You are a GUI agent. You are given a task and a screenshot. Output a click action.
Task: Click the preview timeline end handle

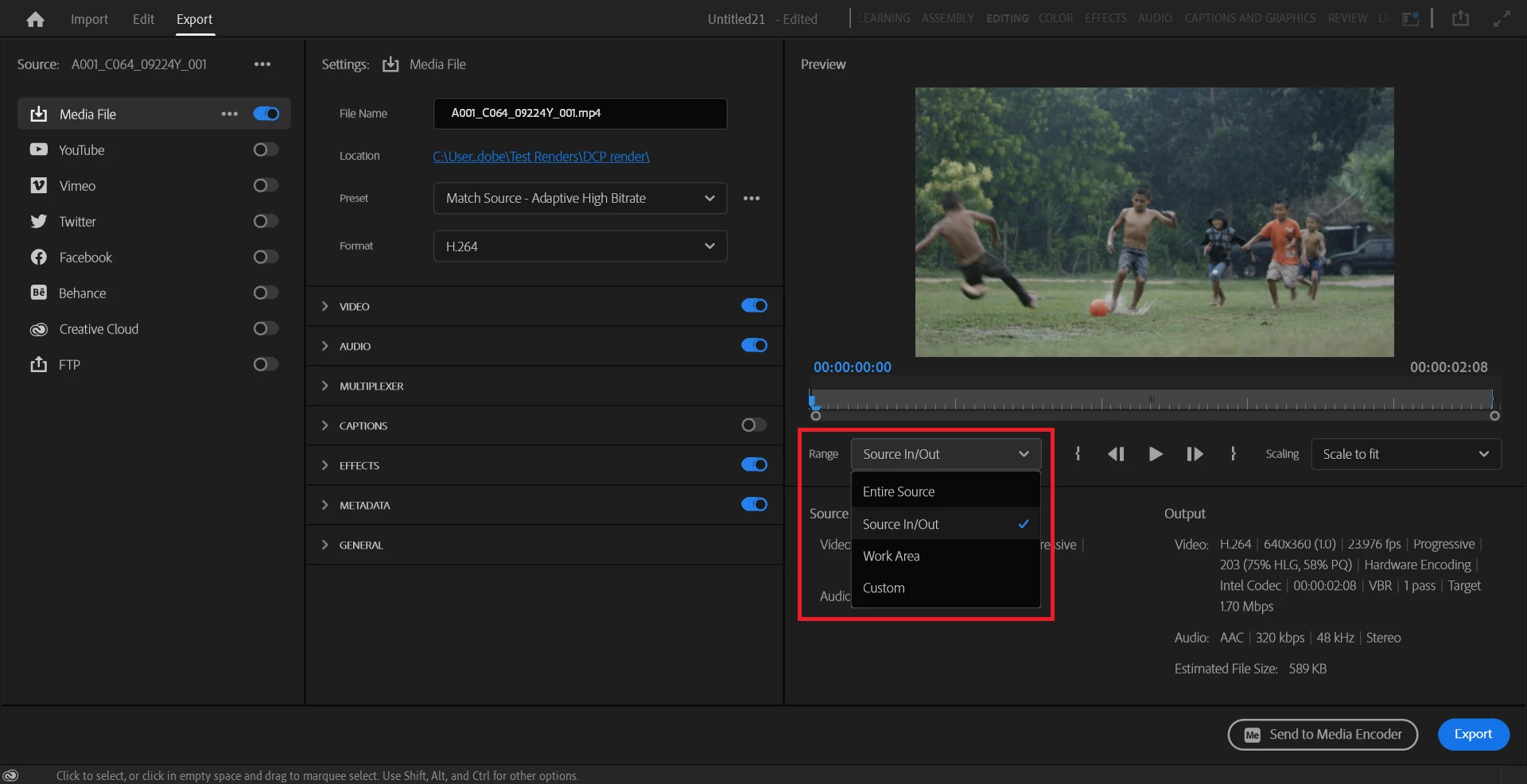tap(1494, 416)
